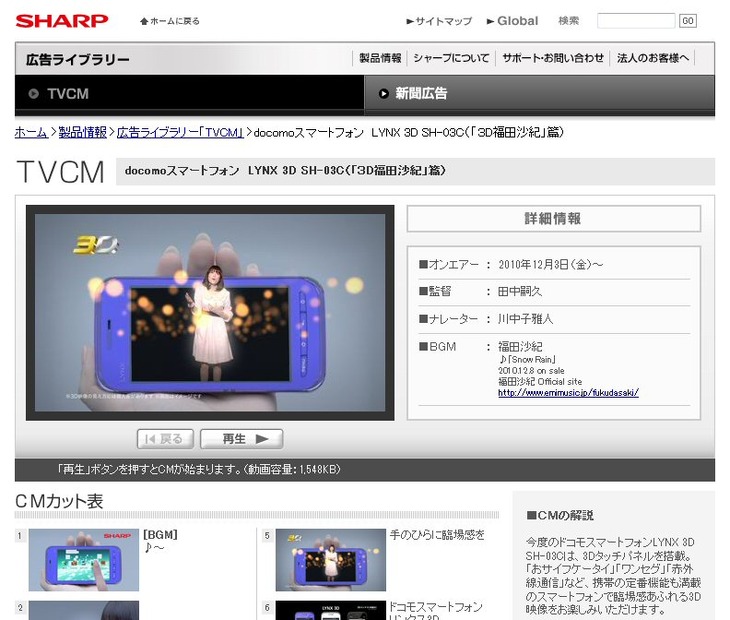Click the ホームに戻る link text
Screen dimensions: 730x620
coord(175,21)
